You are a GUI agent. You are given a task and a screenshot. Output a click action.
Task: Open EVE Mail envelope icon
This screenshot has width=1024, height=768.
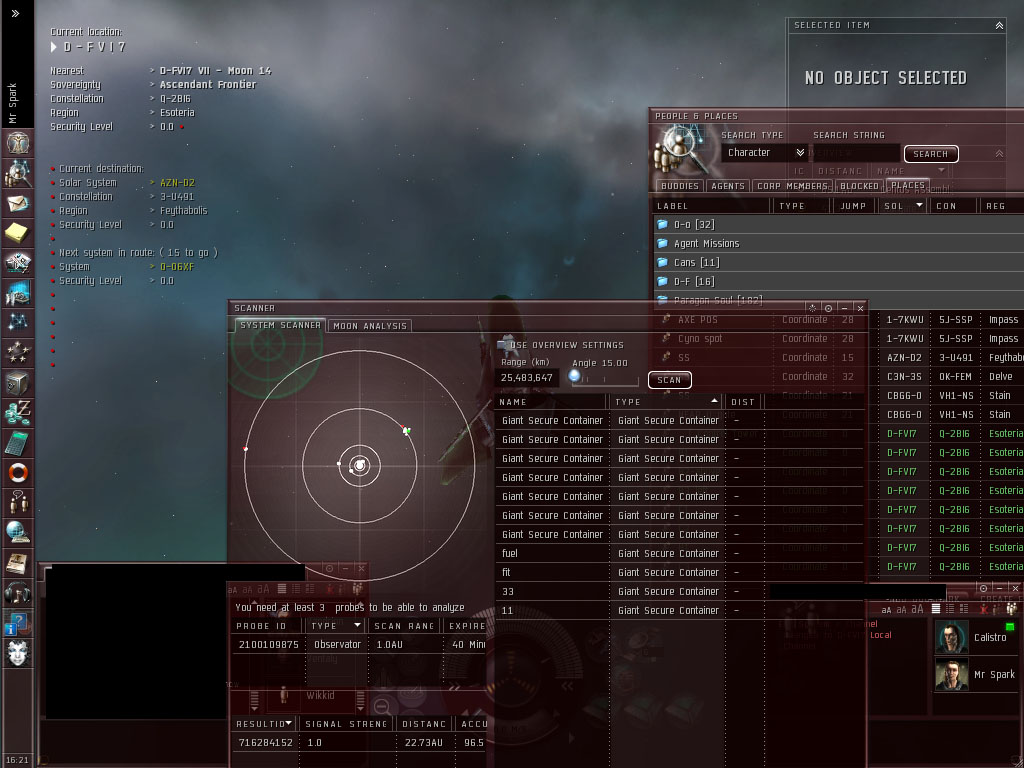coord(18,203)
